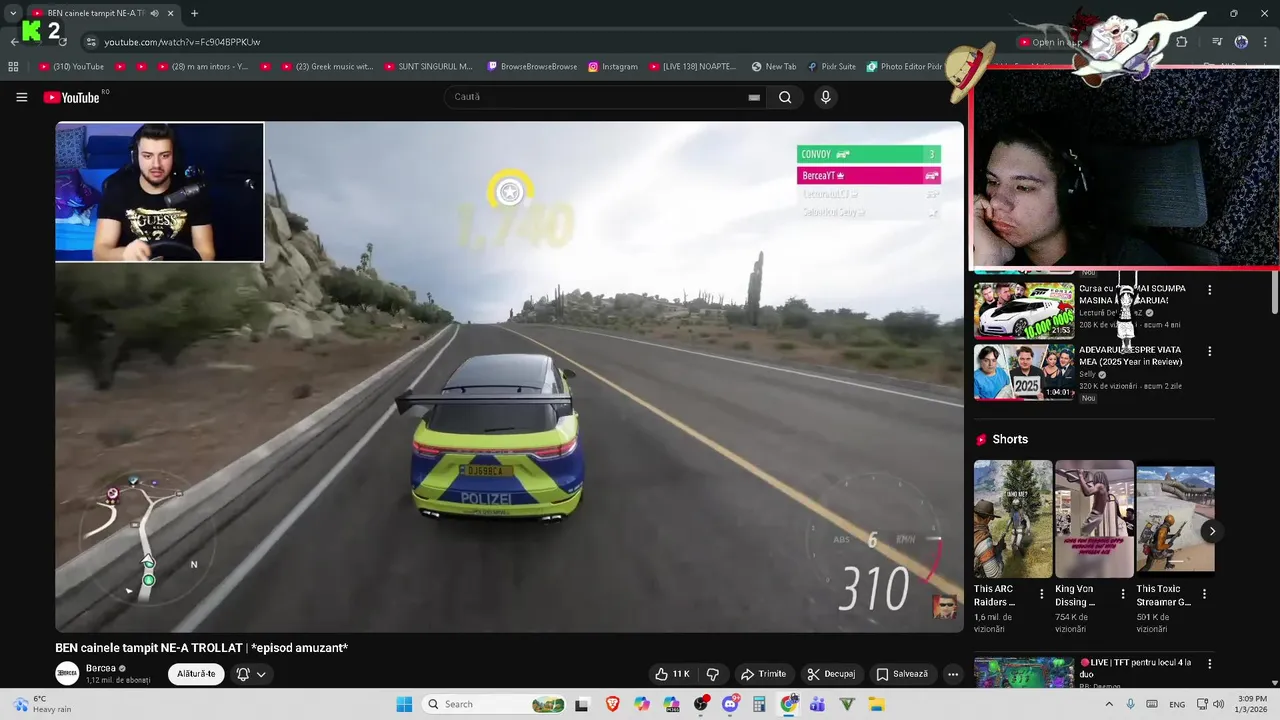Viewport: 1280px width, 720px height.
Task: Open the New Tab bookmark
Action: (x=774, y=67)
